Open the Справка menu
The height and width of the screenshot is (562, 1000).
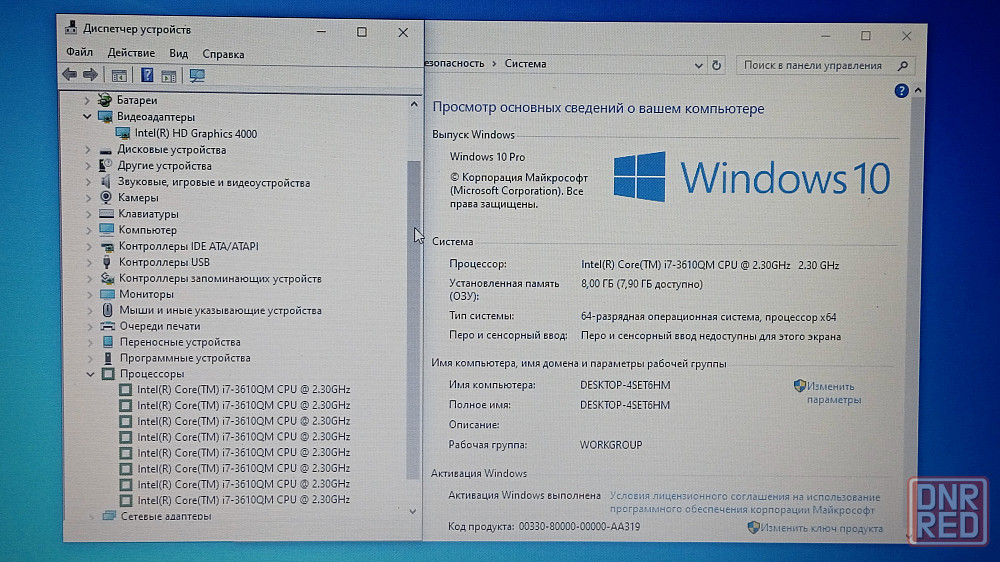(223, 54)
